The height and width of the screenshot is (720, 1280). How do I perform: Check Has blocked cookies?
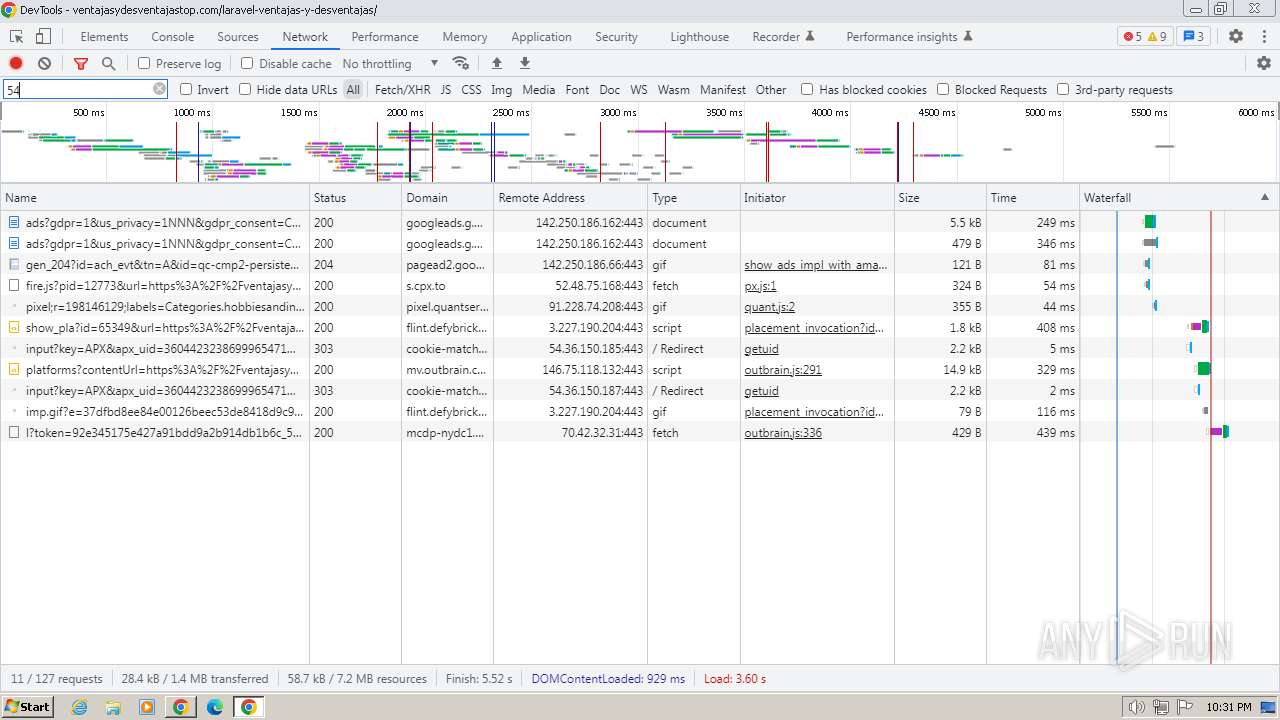(x=807, y=89)
